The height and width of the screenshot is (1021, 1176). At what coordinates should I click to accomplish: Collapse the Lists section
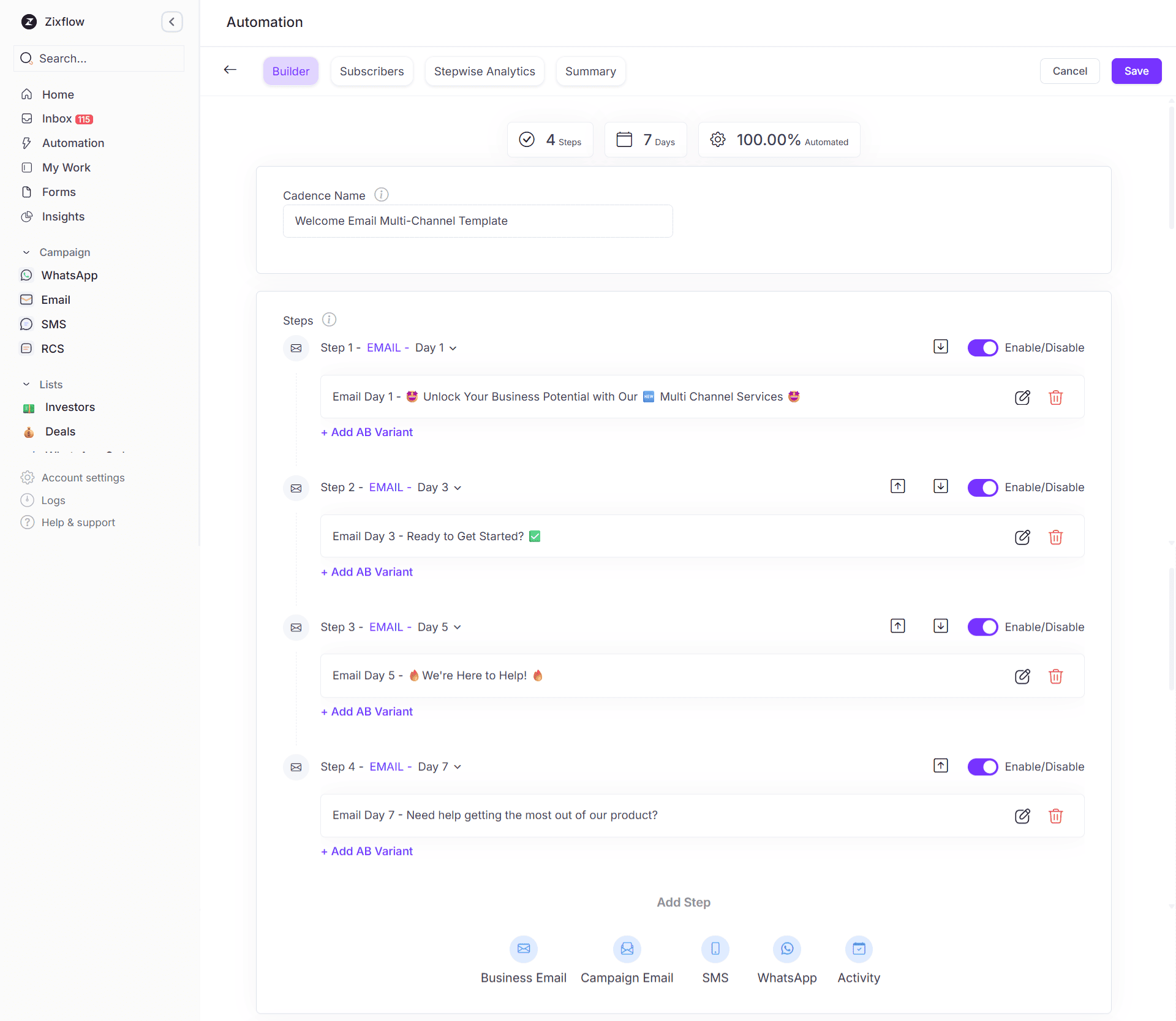coord(26,384)
